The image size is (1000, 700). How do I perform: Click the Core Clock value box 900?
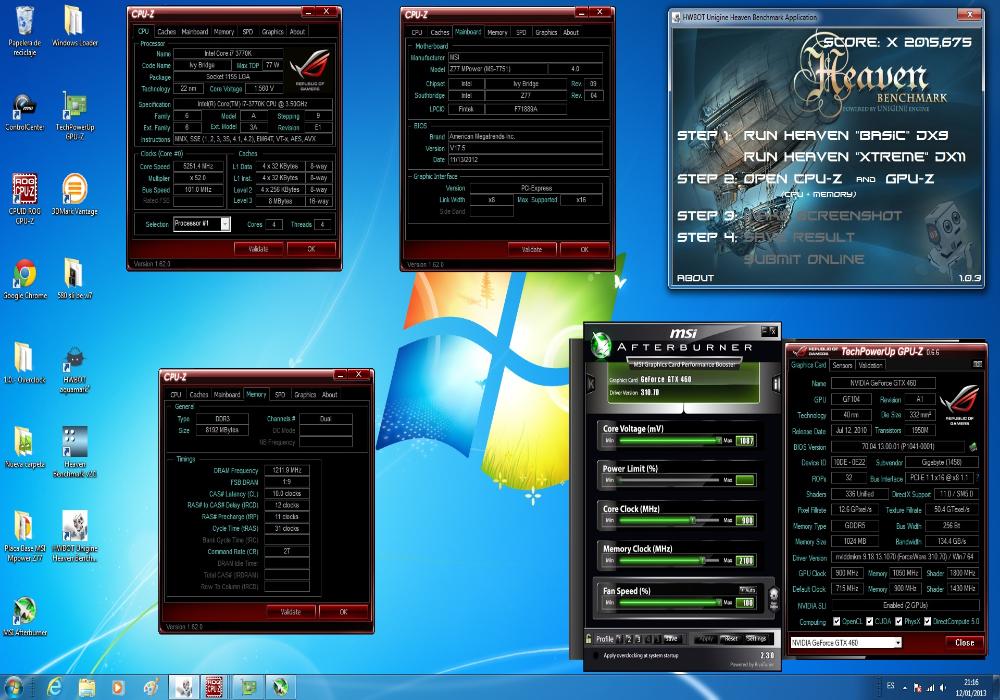(745, 520)
